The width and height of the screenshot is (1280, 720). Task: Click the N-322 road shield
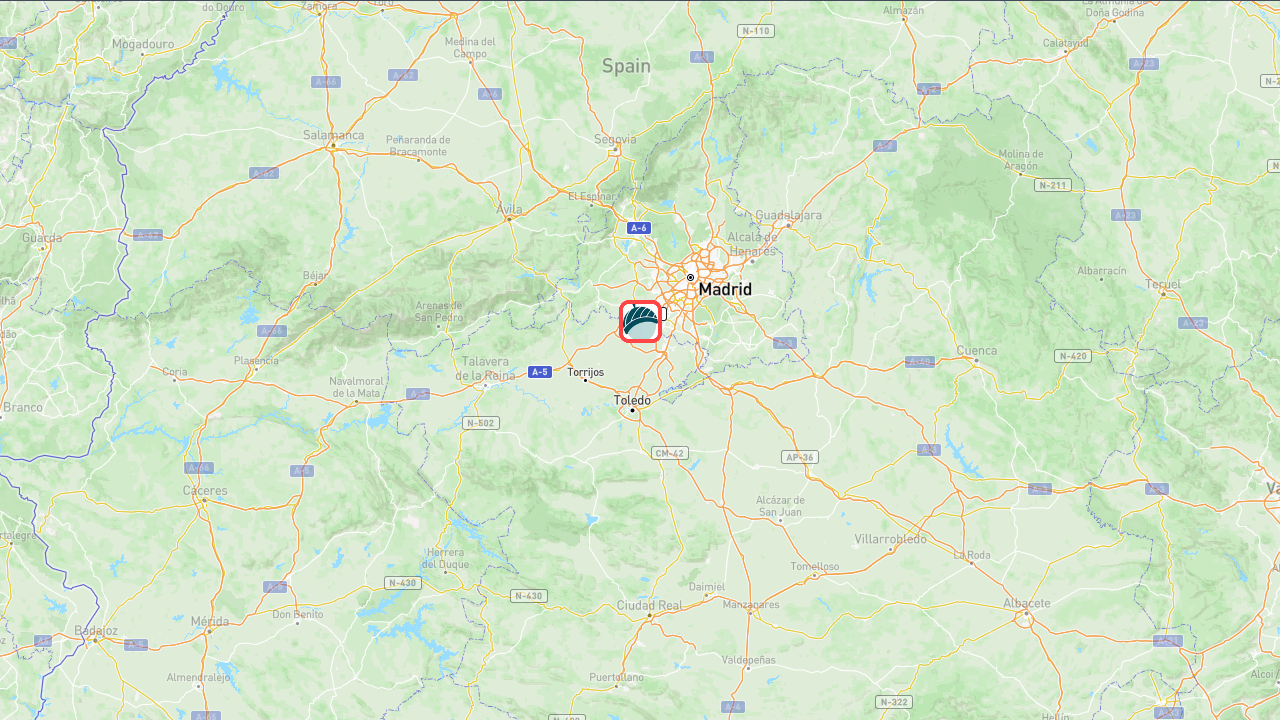894,702
